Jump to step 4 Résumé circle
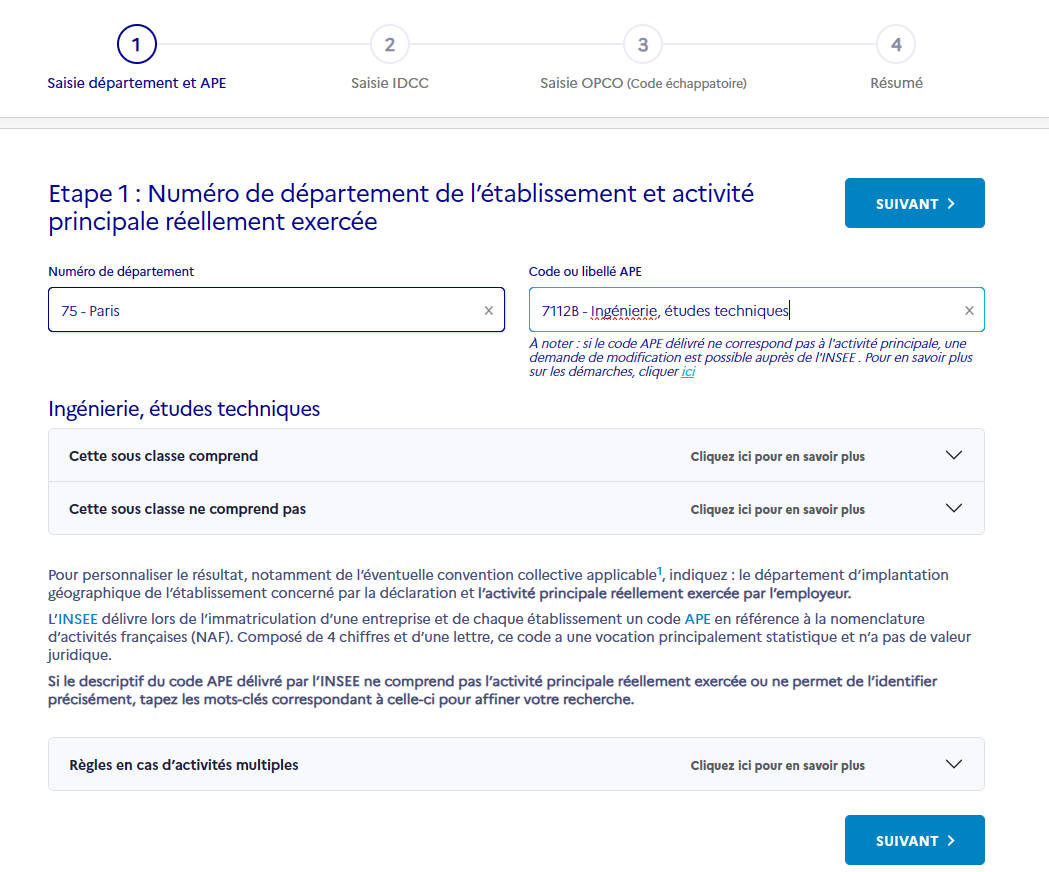The image size is (1049, 872). click(896, 45)
